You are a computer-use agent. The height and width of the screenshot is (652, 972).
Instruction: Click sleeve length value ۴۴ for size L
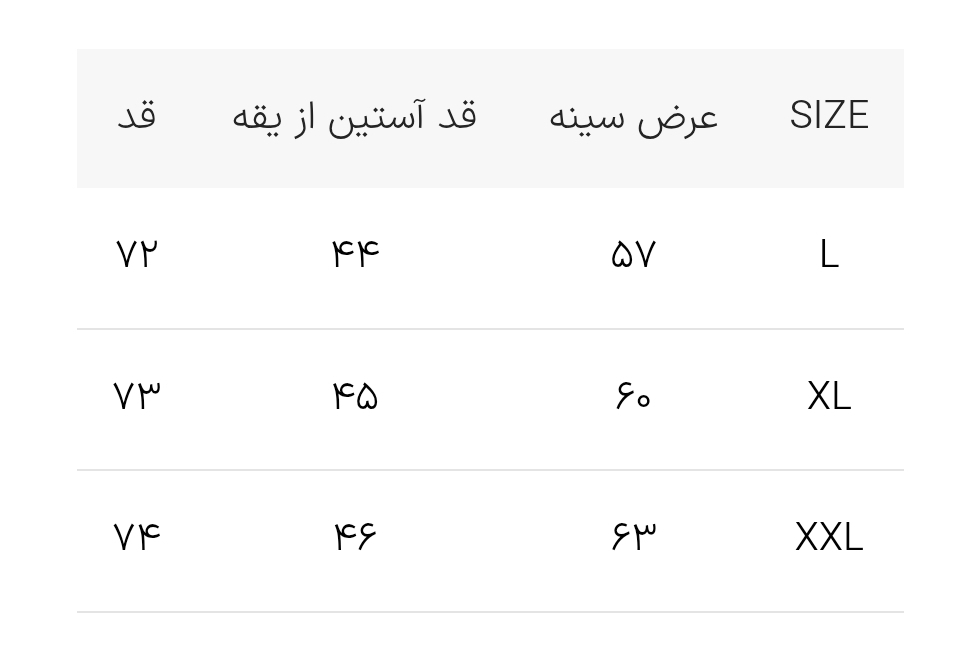point(355,256)
